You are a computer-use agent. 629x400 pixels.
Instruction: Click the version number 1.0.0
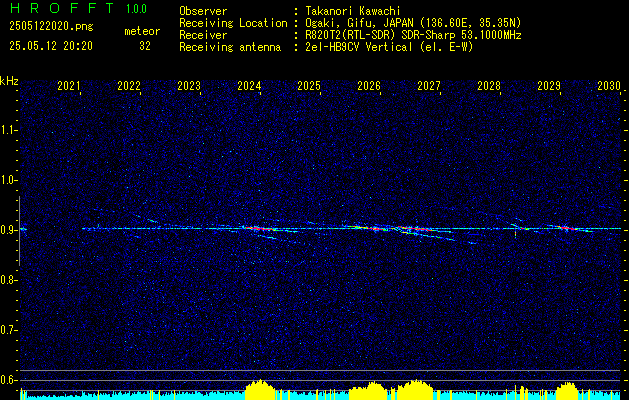(136, 9)
